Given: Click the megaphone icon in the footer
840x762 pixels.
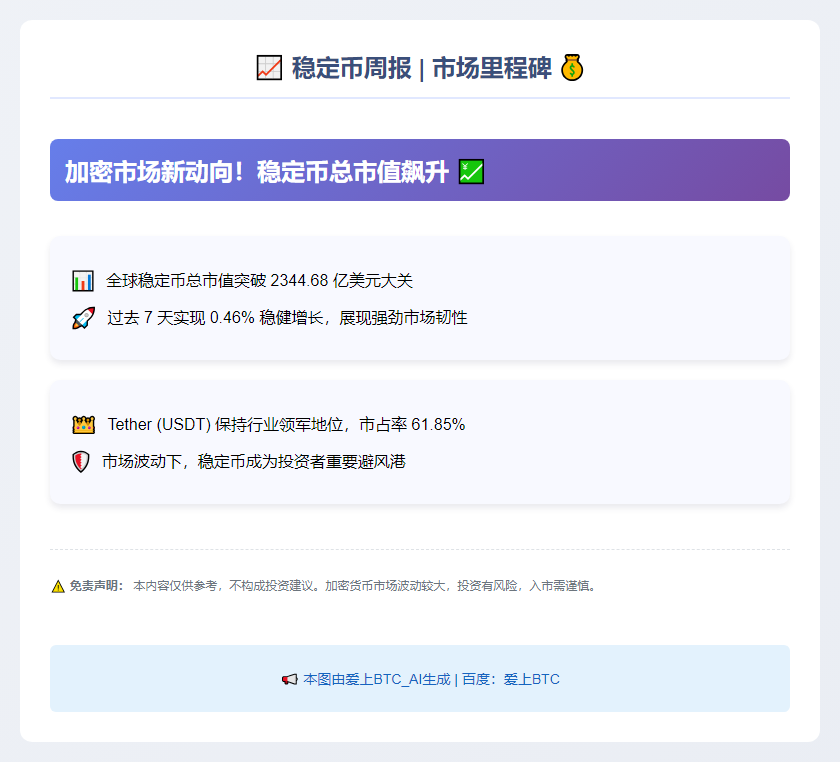Looking at the screenshot, I should [x=289, y=679].
